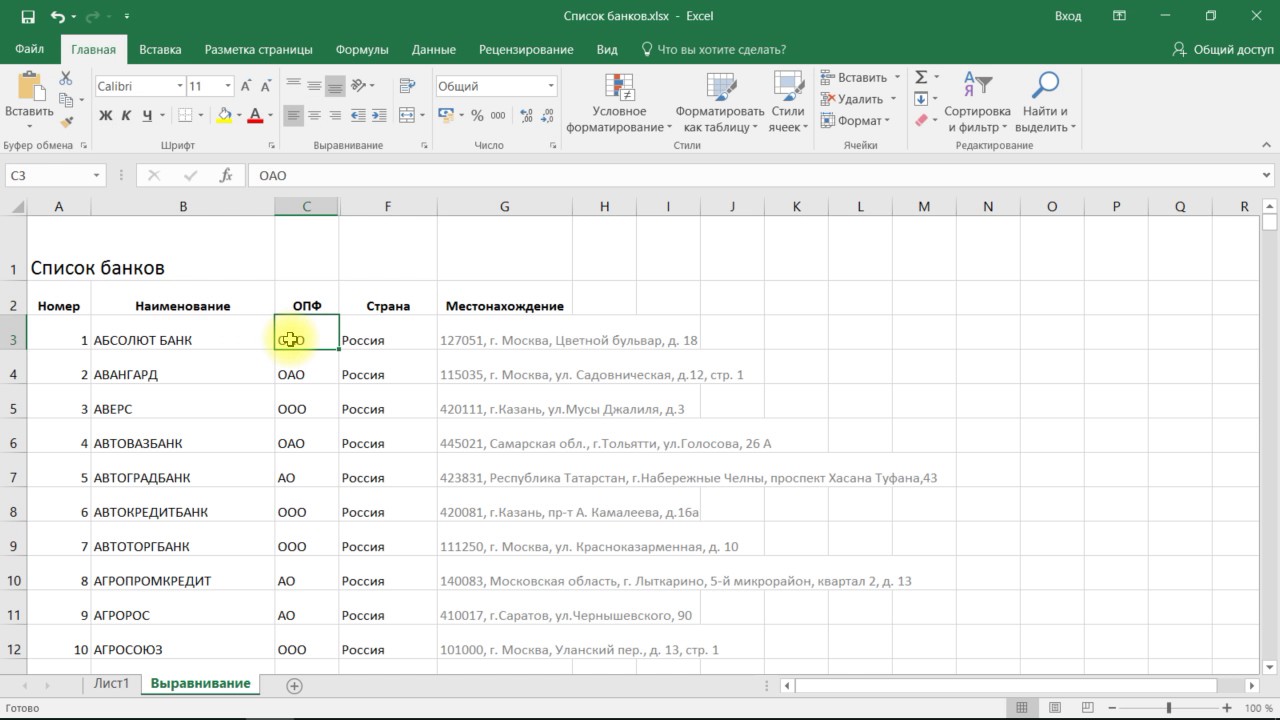Switch to the Формулы tab
This screenshot has height=720, width=1280.
(x=362, y=49)
